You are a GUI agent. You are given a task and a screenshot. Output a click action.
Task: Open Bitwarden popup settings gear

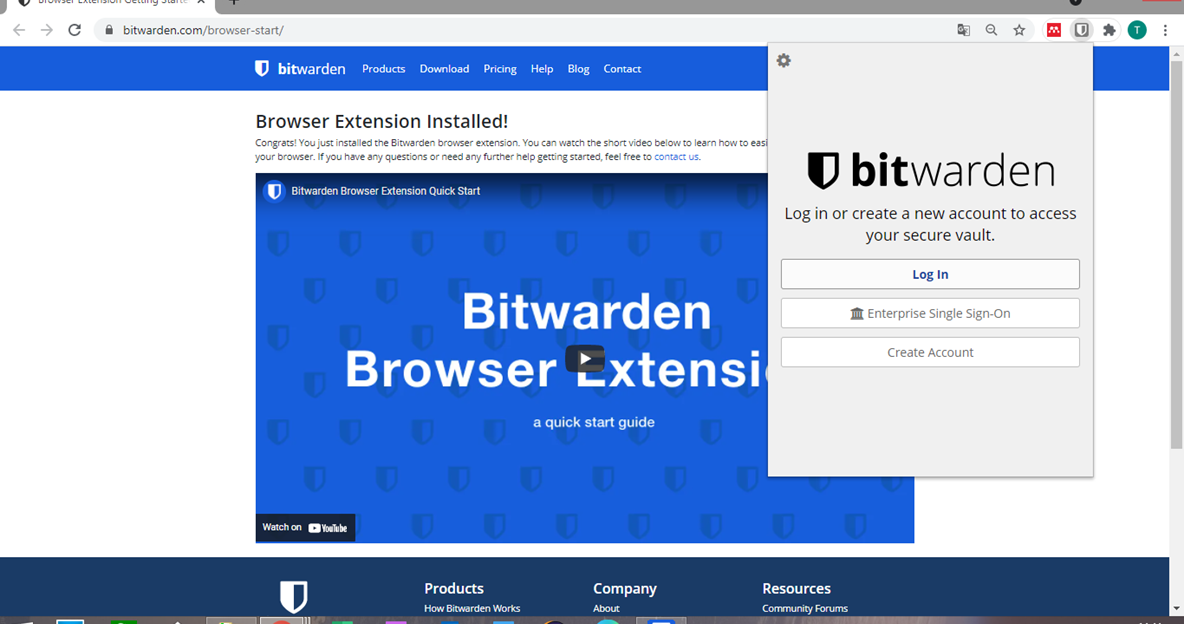(784, 60)
